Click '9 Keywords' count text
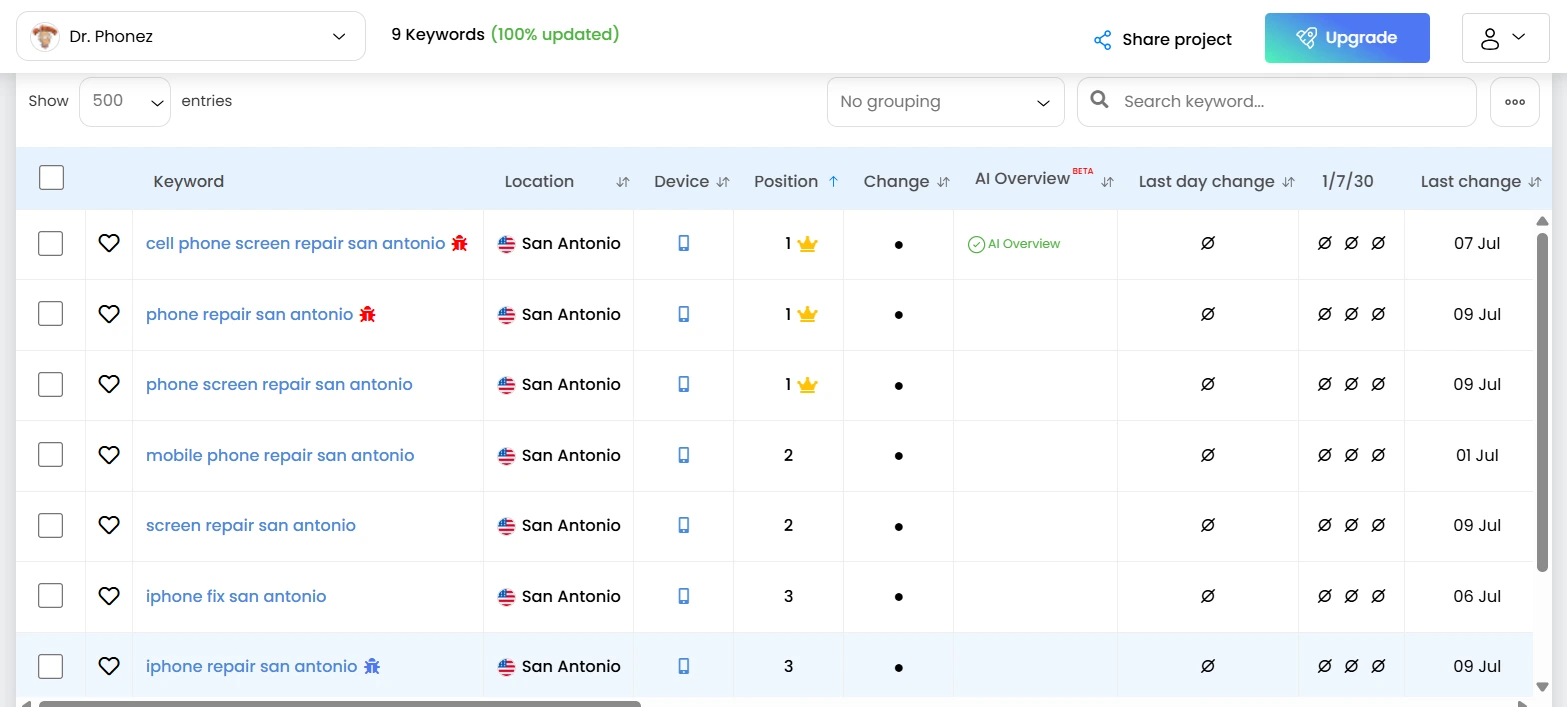This screenshot has height=707, width=1567. [438, 35]
